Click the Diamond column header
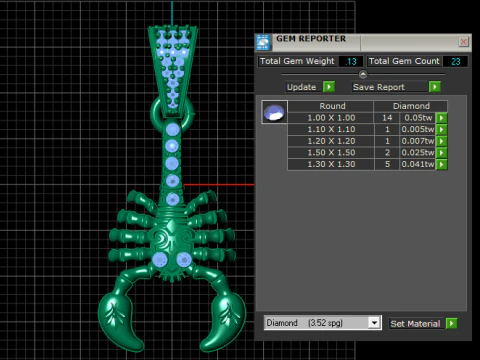Screen dimensions: 480x360 (411, 106)
